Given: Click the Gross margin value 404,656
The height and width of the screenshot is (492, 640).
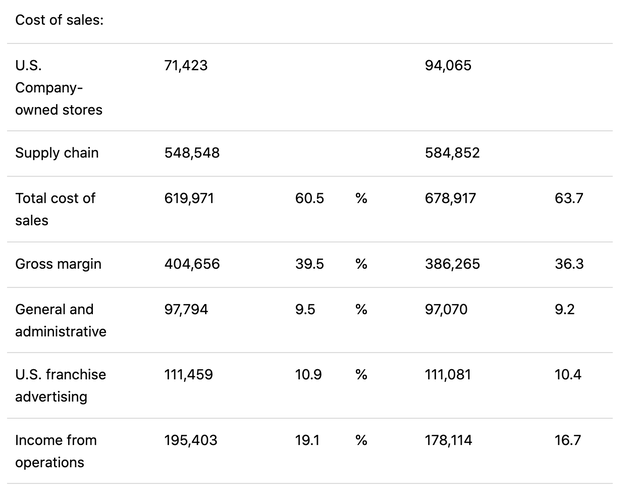Looking at the screenshot, I should point(192,264).
